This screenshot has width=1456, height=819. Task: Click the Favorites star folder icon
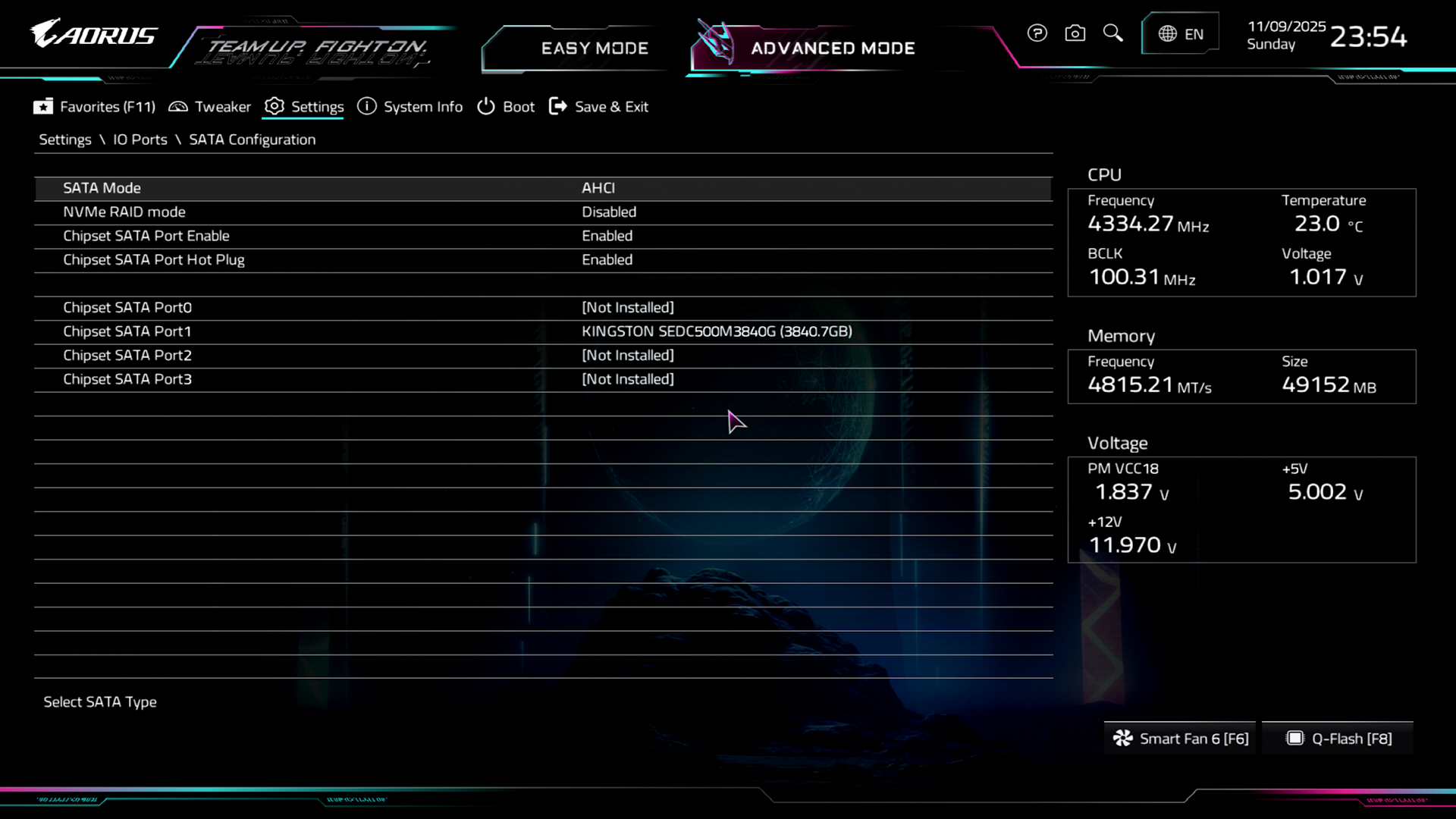(43, 107)
